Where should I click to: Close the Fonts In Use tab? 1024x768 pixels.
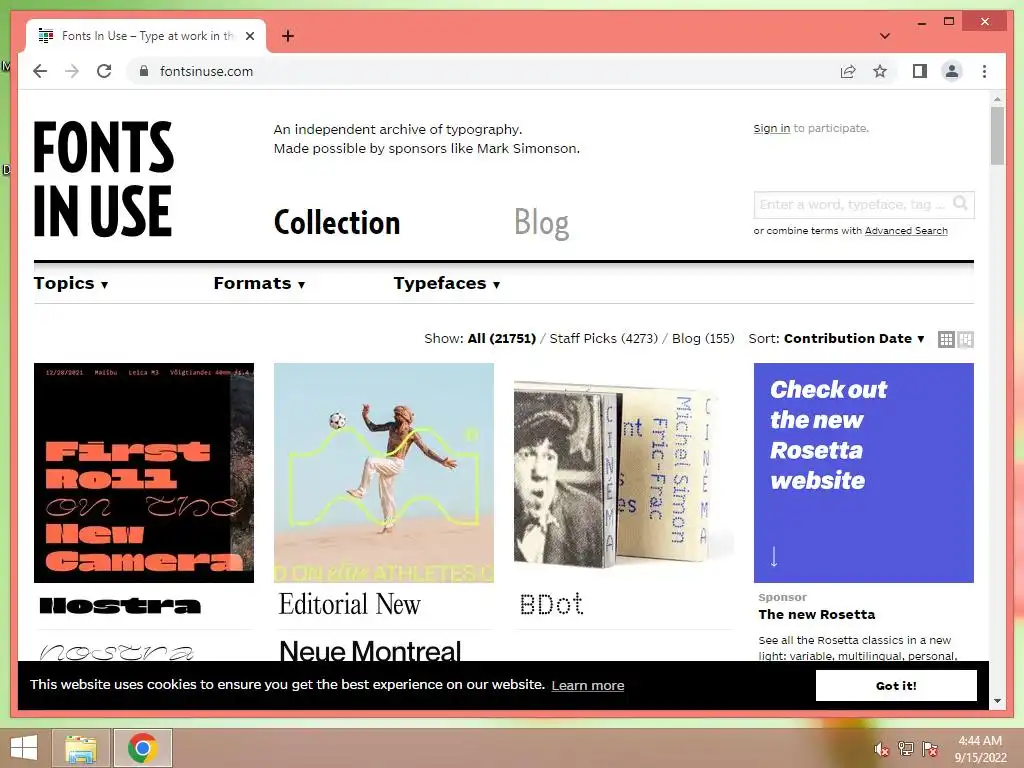(x=249, y=36)
